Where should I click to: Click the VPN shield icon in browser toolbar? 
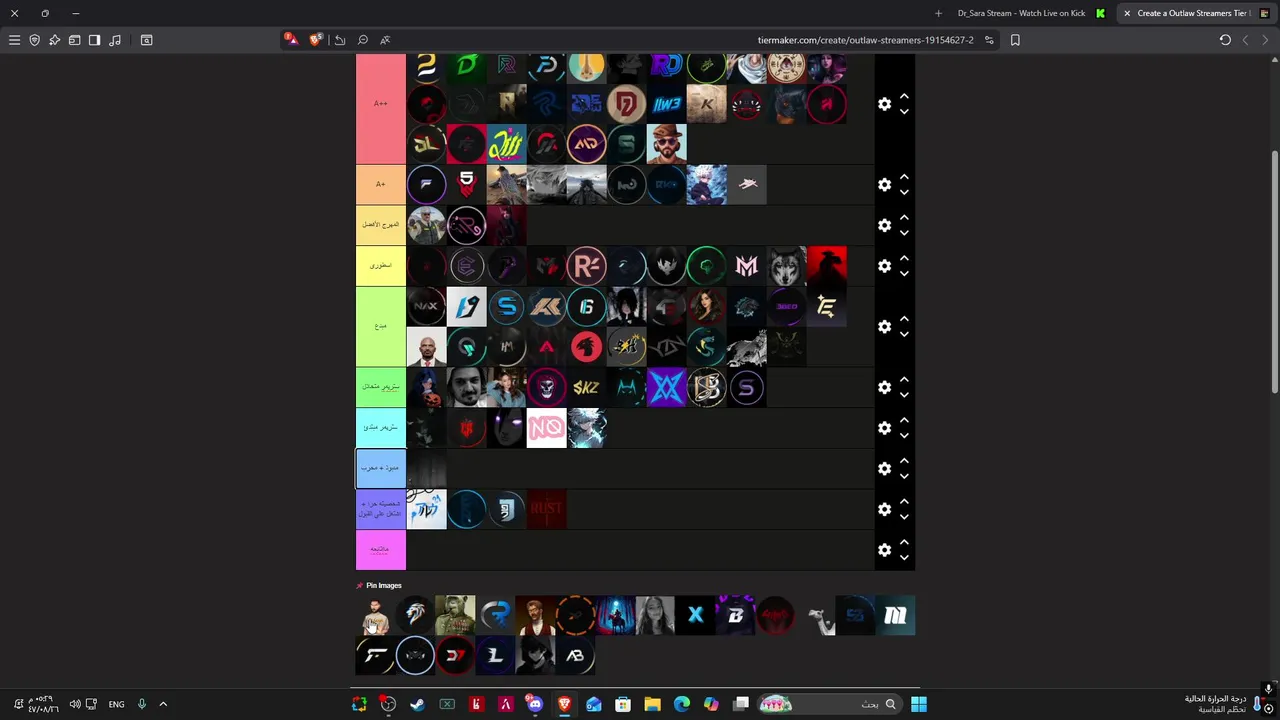coord(34,40)
